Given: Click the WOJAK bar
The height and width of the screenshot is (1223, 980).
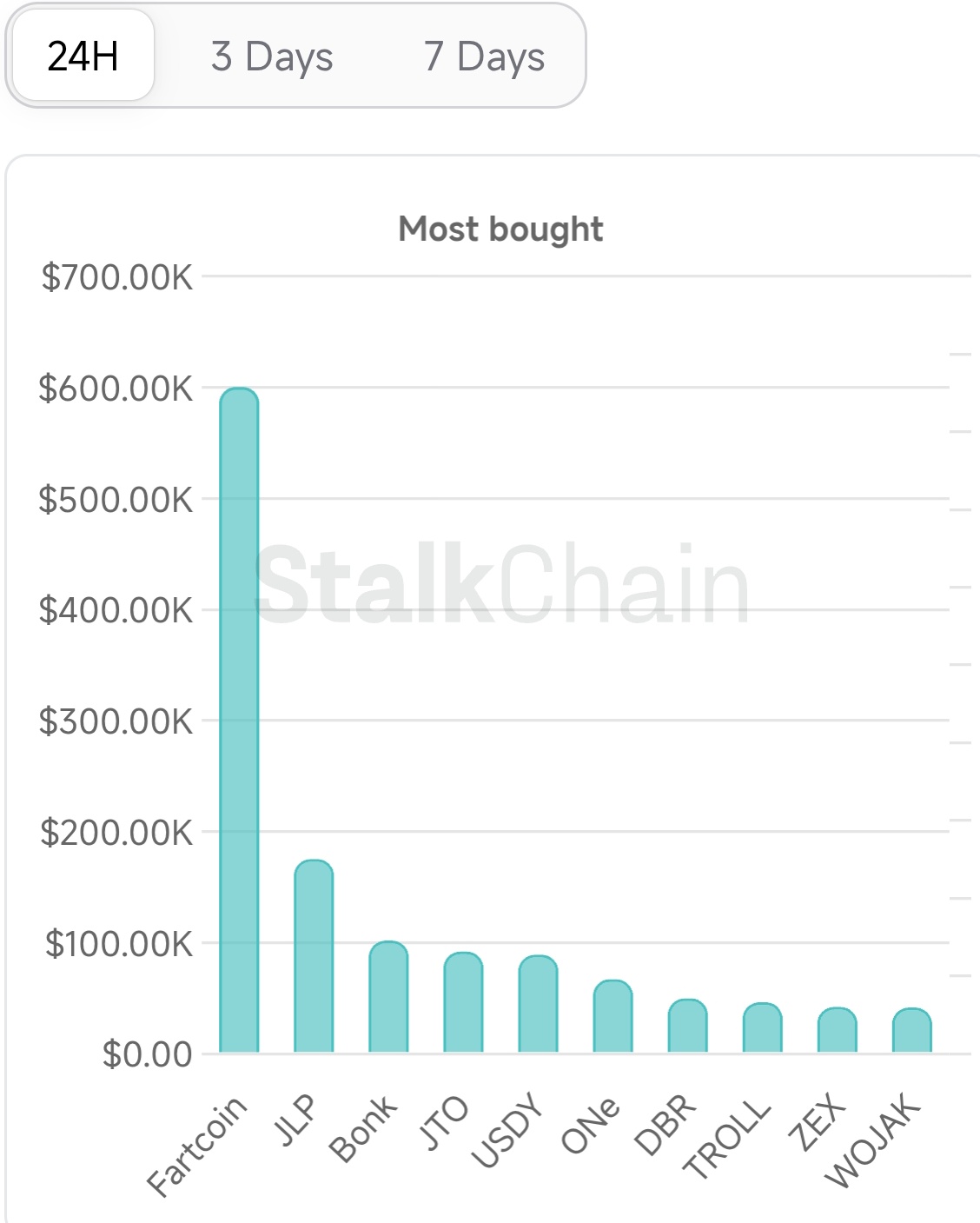Looking at the screenshot, I should click(911, 1030).
